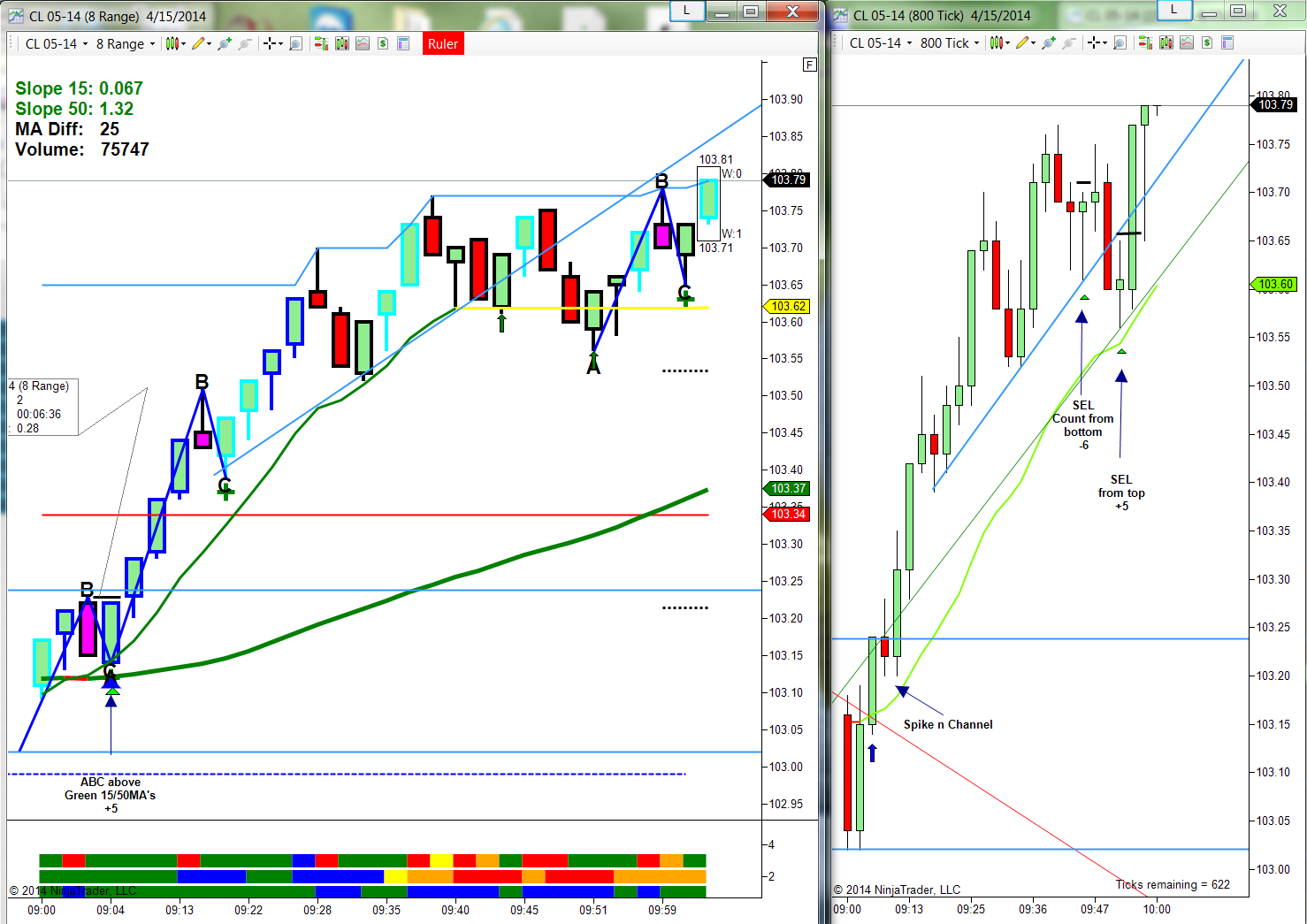Select the 'Slope 15: 0.067' text
The height and width of the screenshot is (924, 1307).
click(x=79, y=88)
